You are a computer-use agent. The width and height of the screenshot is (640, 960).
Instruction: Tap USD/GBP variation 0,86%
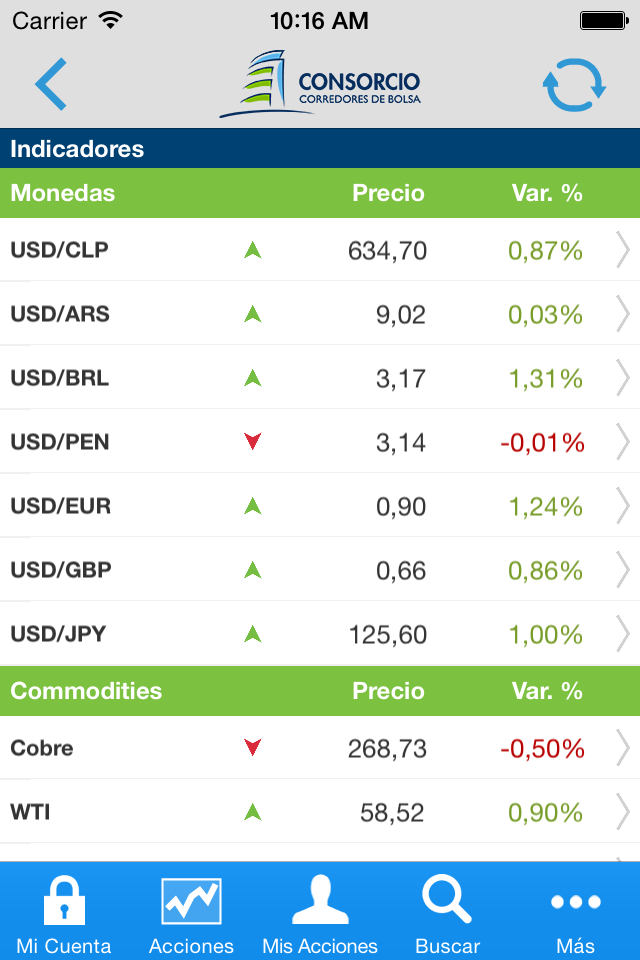(x=545, y=570)
